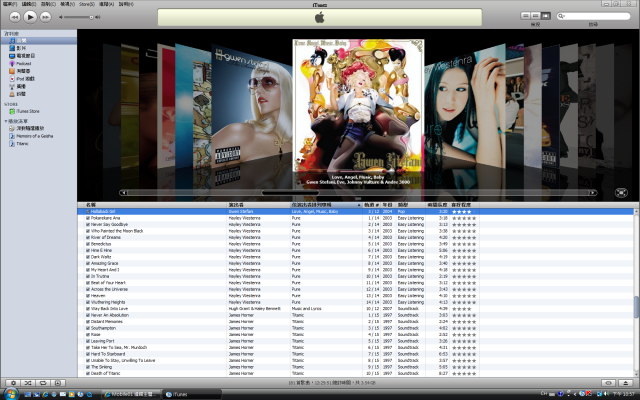Click the mute speaker icon left of volume

click(61, 17)
